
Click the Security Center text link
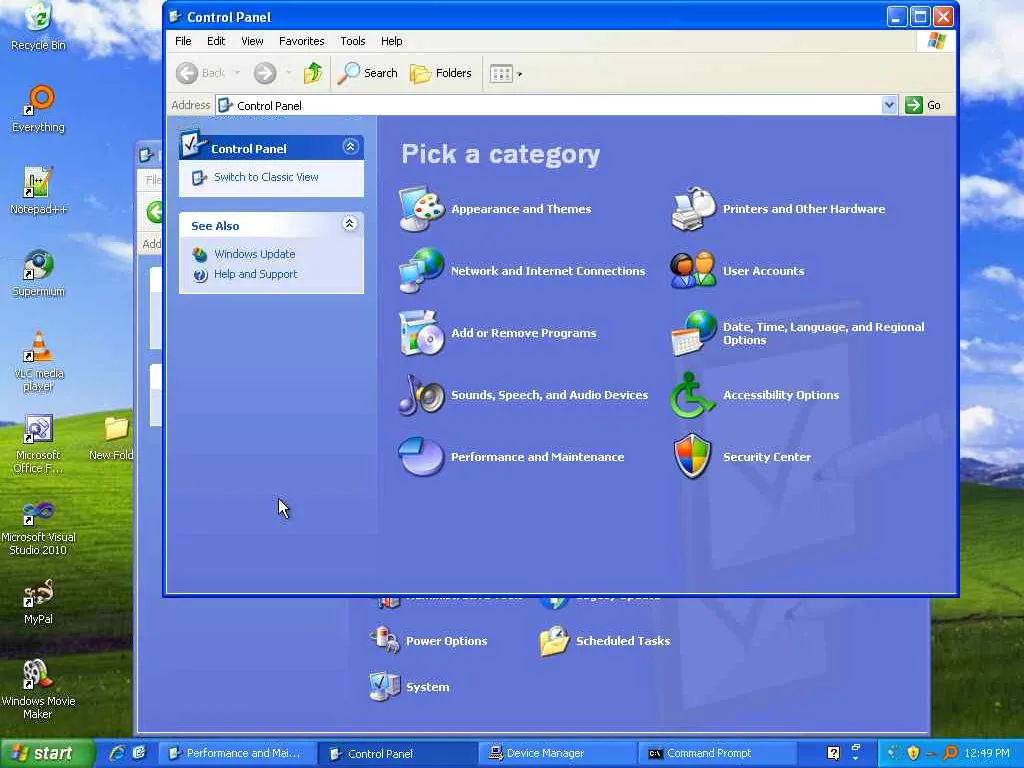point(767,457)
